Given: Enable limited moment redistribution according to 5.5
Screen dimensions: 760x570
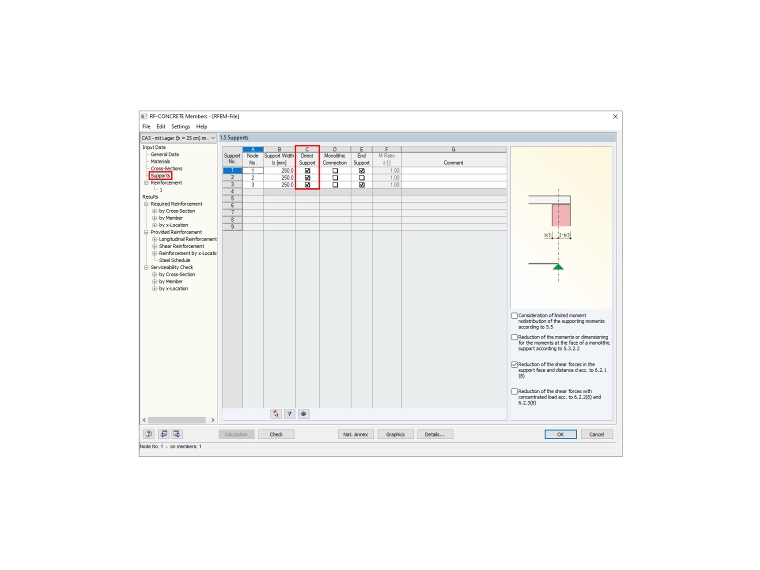Looking at the screenshot, I should (x=515, y=316).
